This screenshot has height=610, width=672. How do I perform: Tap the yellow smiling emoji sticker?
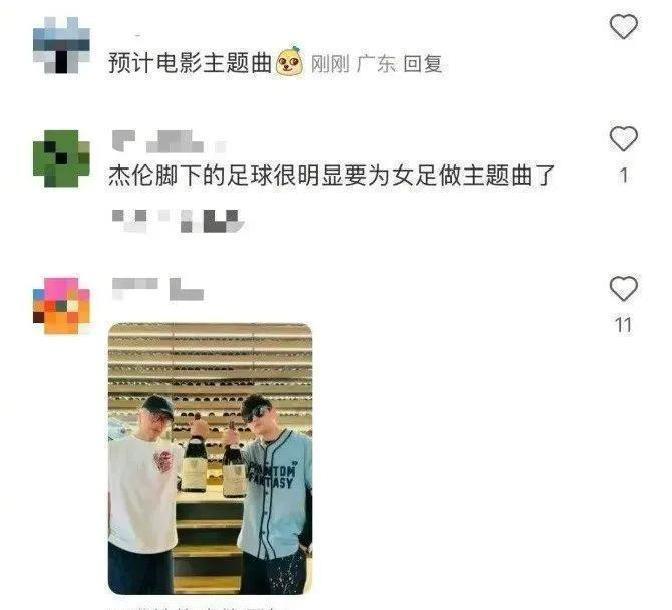290,62
